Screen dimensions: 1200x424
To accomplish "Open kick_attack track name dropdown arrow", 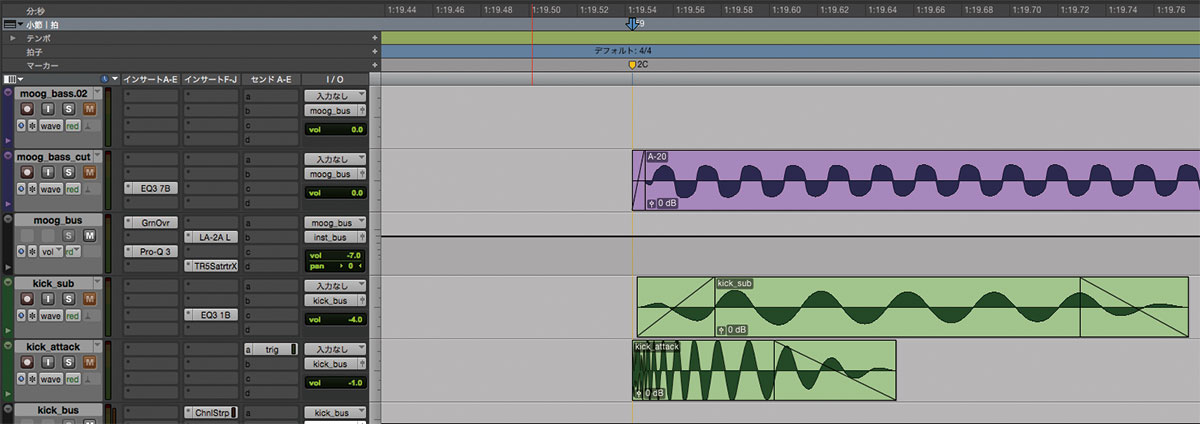I will (x=98, y=347).
